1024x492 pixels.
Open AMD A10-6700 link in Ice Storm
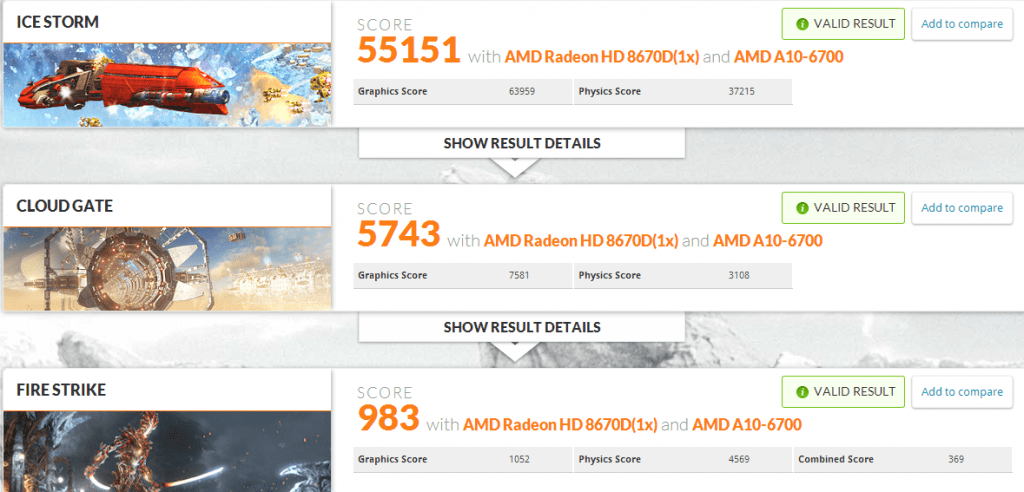(788, 57)
